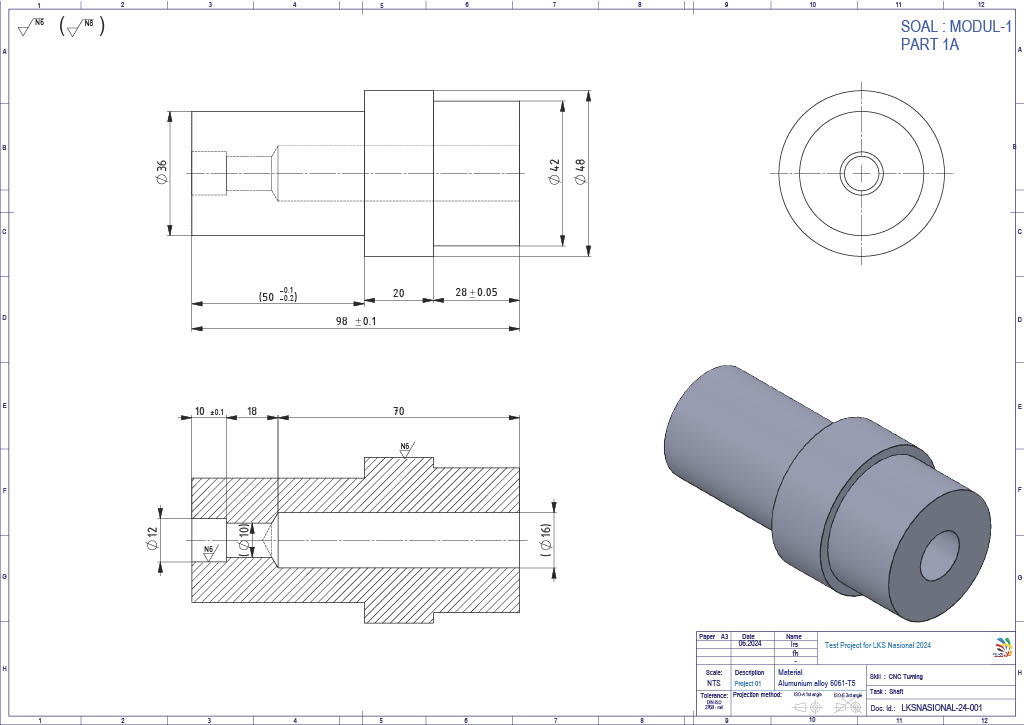Image resolution: width=1024 pixels, height=725 pixels.
Task: Click the "NTS" scale value
Action: tap(714, 683)
